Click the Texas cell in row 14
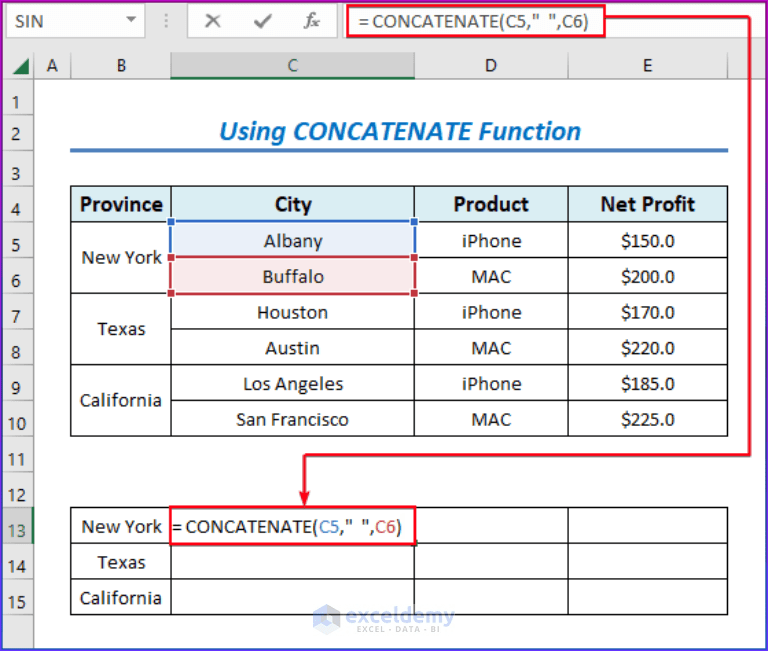768x651 pixels. [121, 562]
